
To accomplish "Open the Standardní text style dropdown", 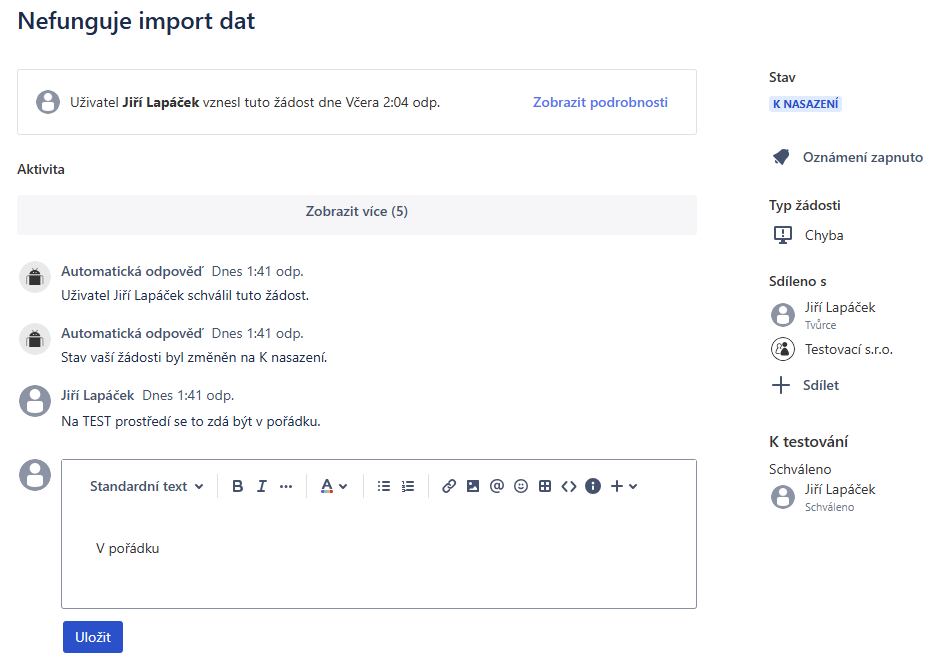I will 146,487.
